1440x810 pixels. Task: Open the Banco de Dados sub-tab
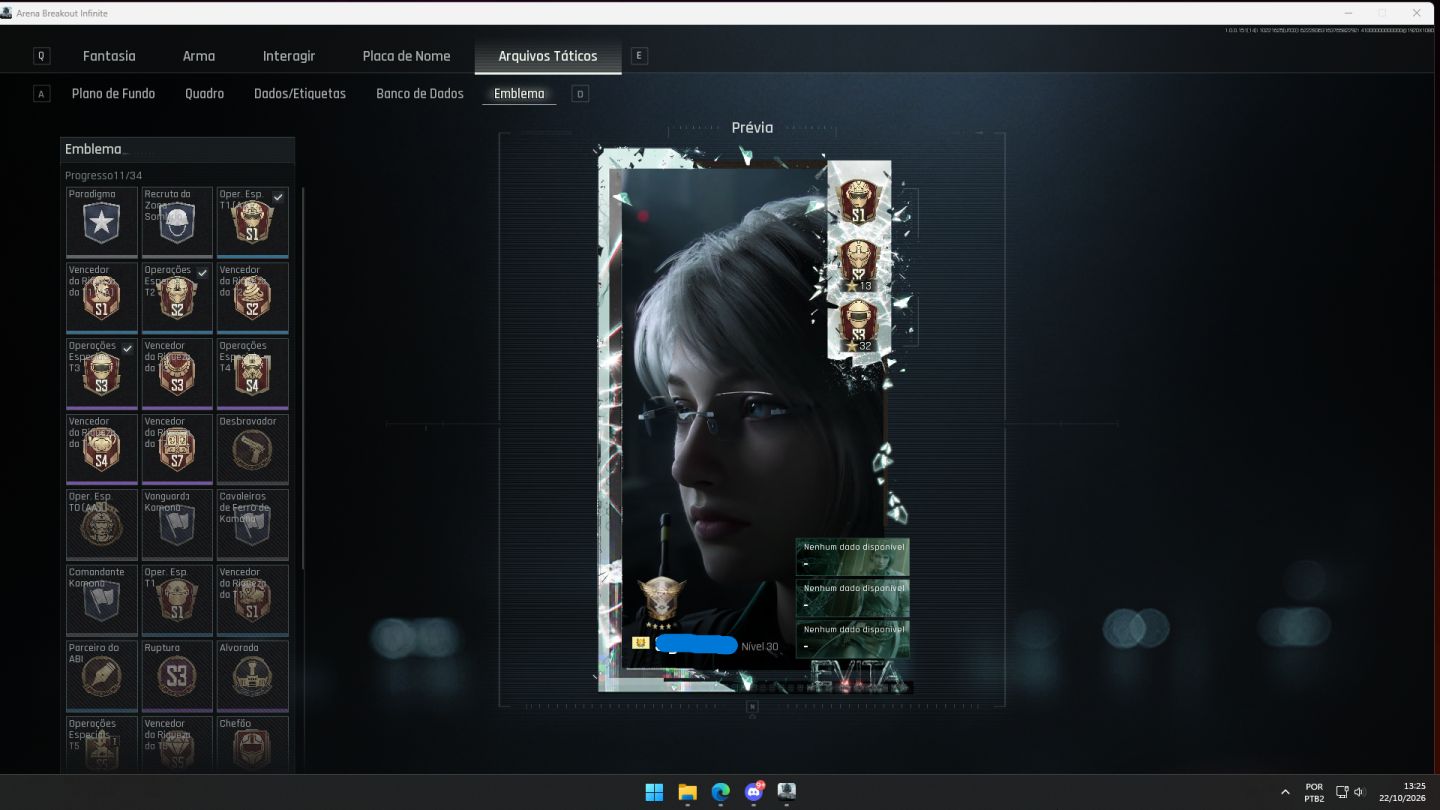pyautogui.click(x=420, y=94)
